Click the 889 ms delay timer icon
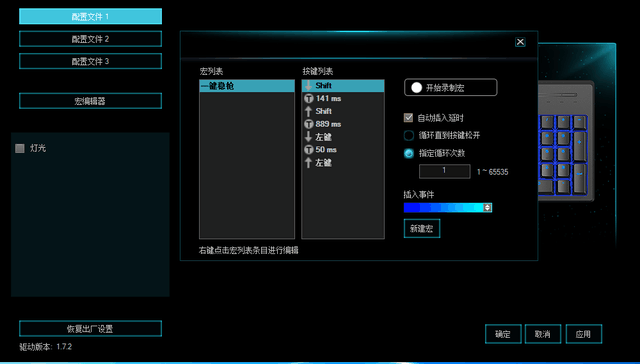640x364 pixels. tap(309, 124)
